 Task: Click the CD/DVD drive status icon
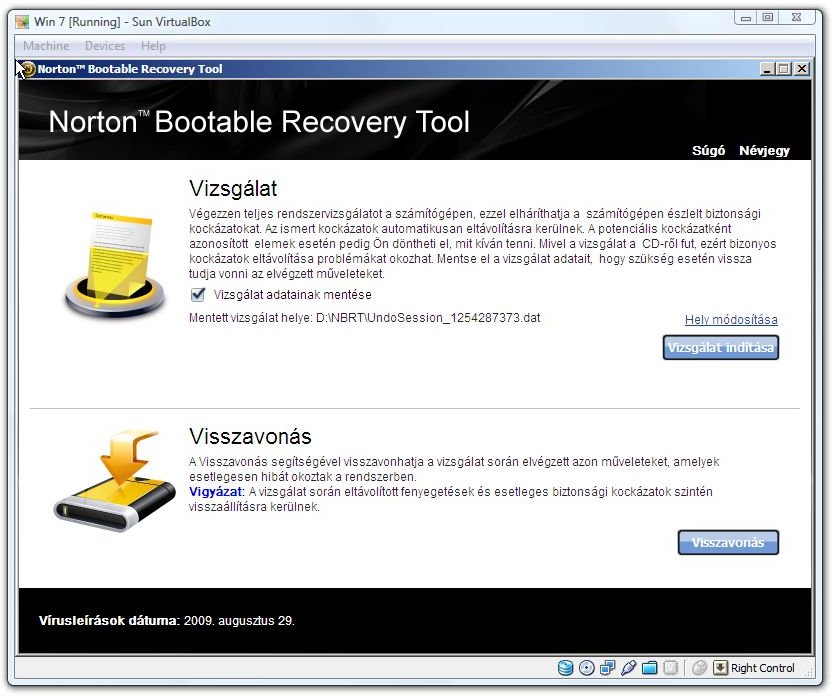pyautogui.click(x=586, y=667)
